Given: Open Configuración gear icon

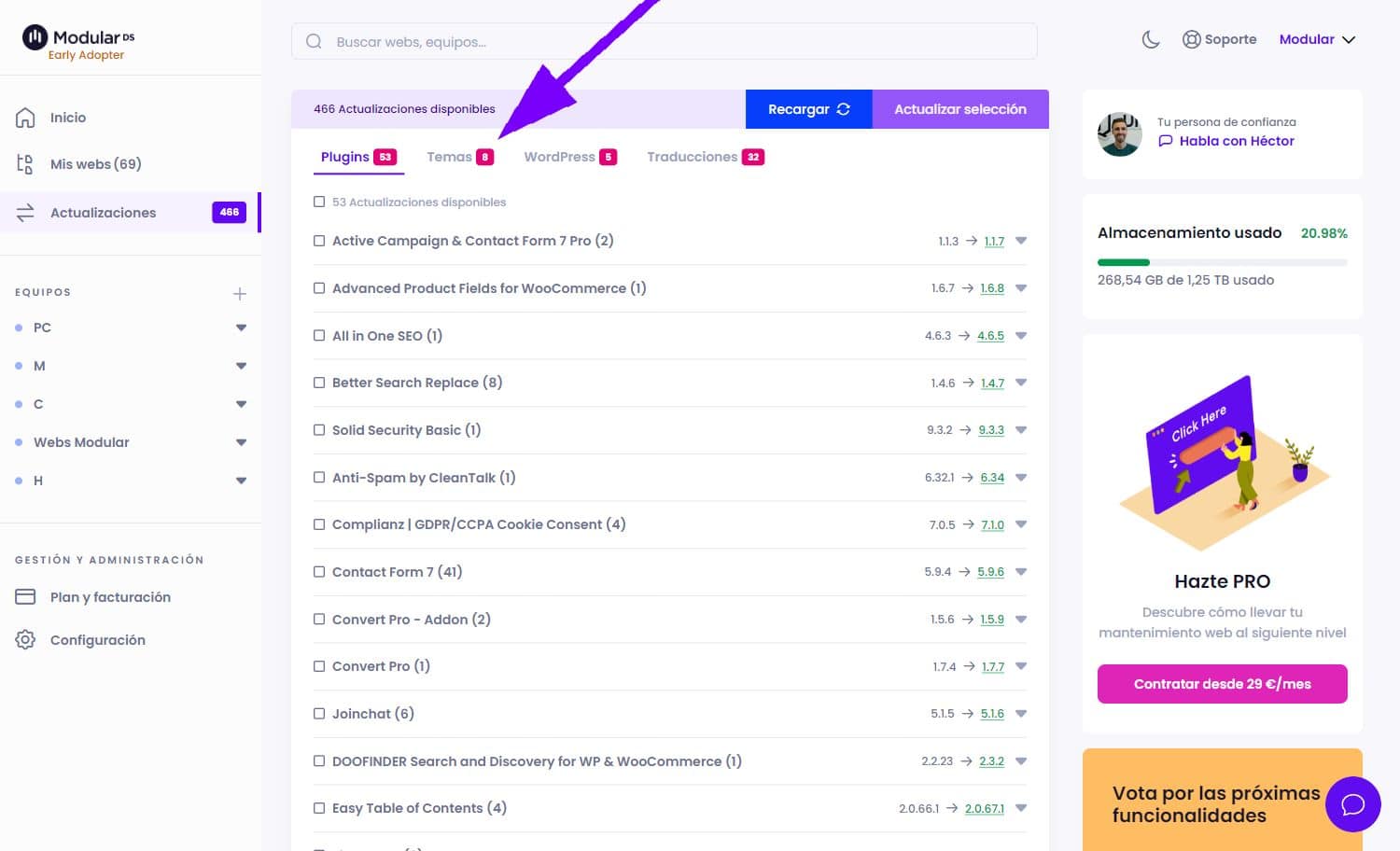Looking at the screenshot, I should [25, 640].
